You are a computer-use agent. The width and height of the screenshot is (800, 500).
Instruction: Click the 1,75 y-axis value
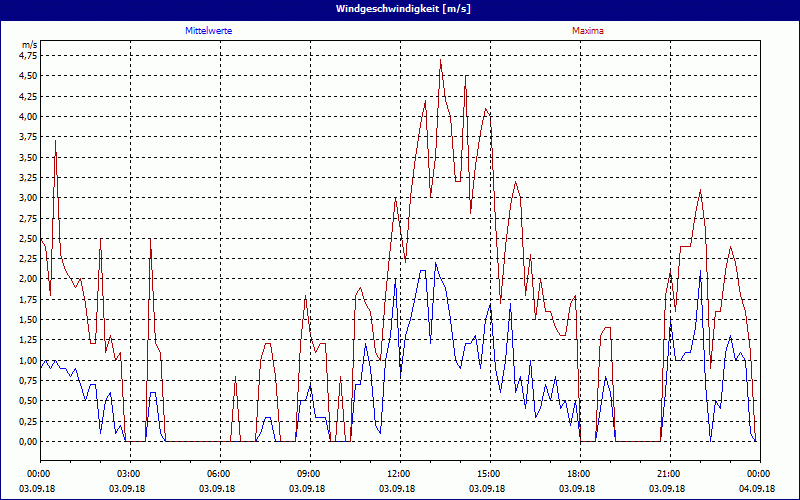[x=28, y=299]
